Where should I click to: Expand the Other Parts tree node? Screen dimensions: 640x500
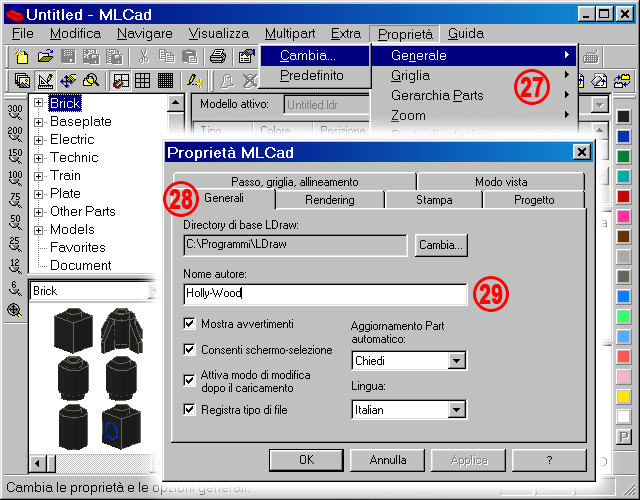point(38,212)
